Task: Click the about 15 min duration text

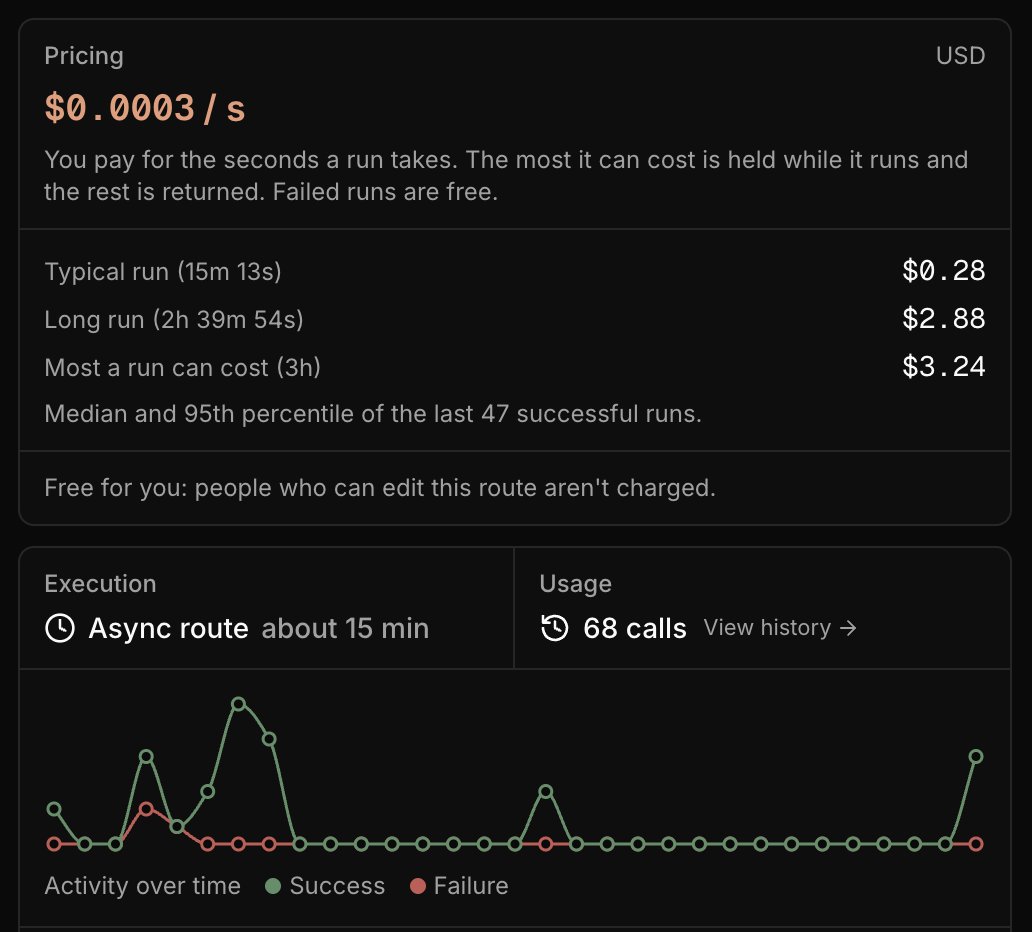Action: [x=346, y=628]
